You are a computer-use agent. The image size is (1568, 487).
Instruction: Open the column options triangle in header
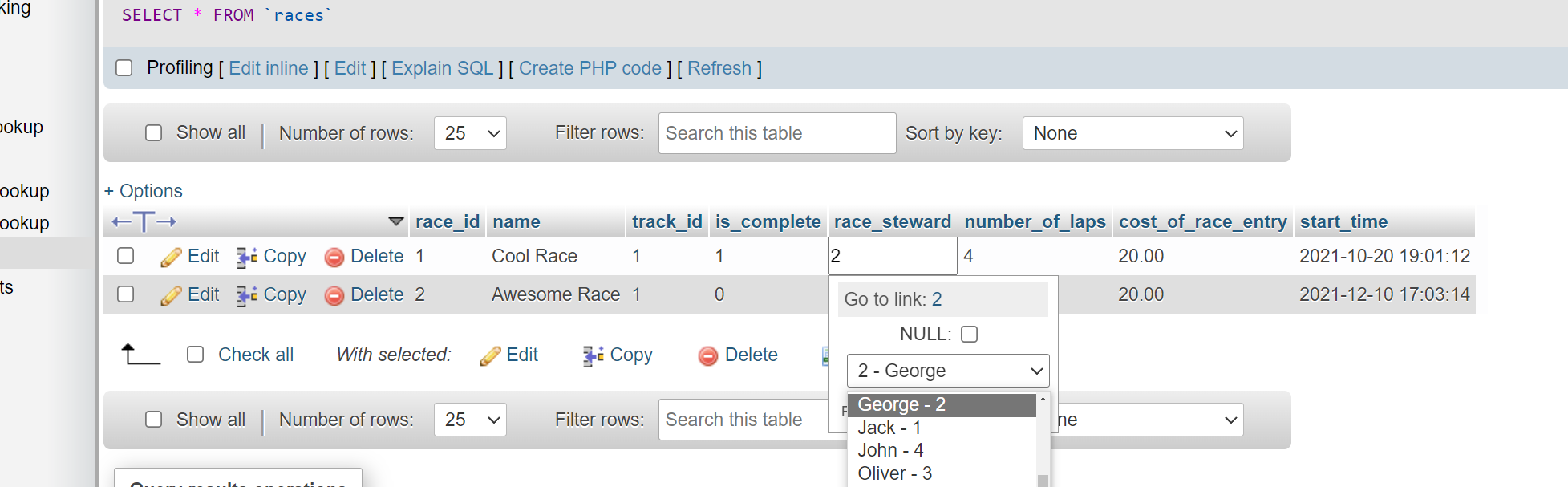click(x=395, y=221)
